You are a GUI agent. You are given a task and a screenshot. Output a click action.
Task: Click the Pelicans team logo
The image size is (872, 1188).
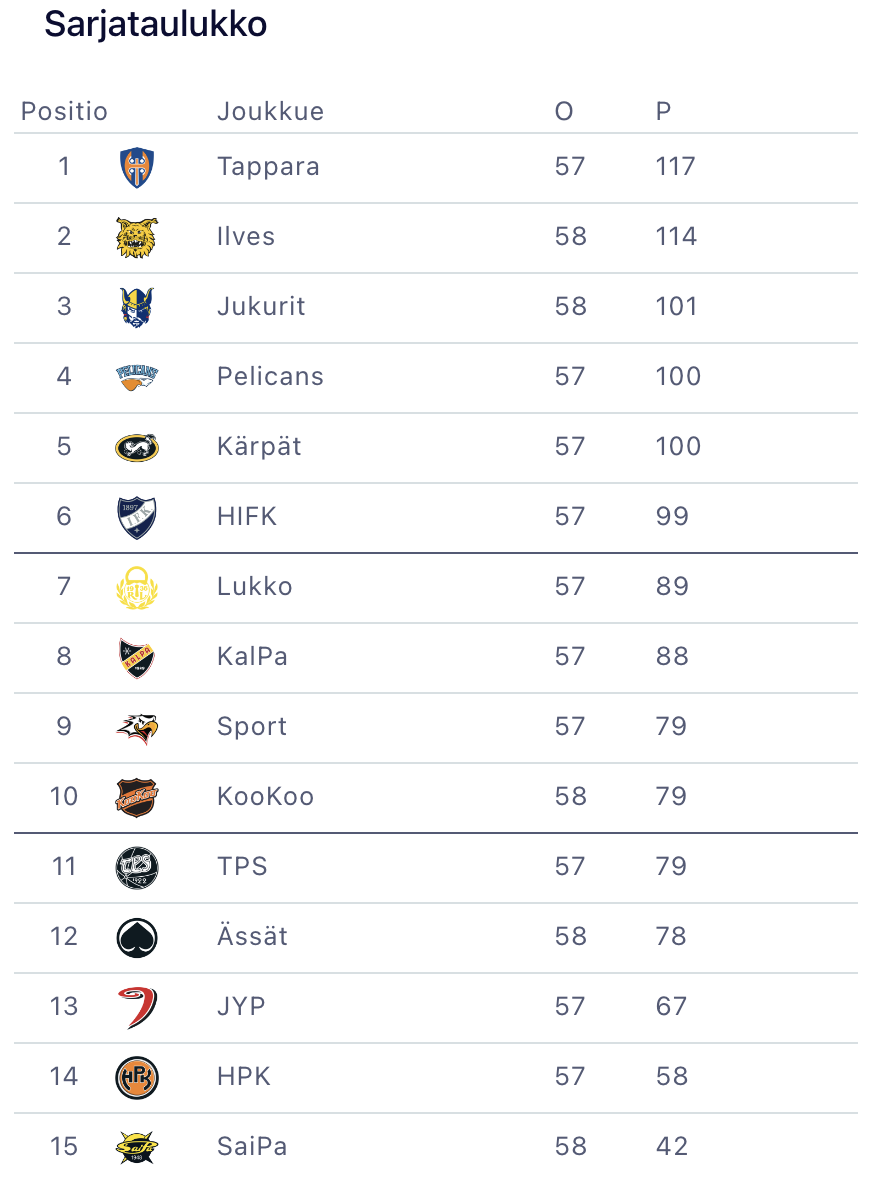137,377
